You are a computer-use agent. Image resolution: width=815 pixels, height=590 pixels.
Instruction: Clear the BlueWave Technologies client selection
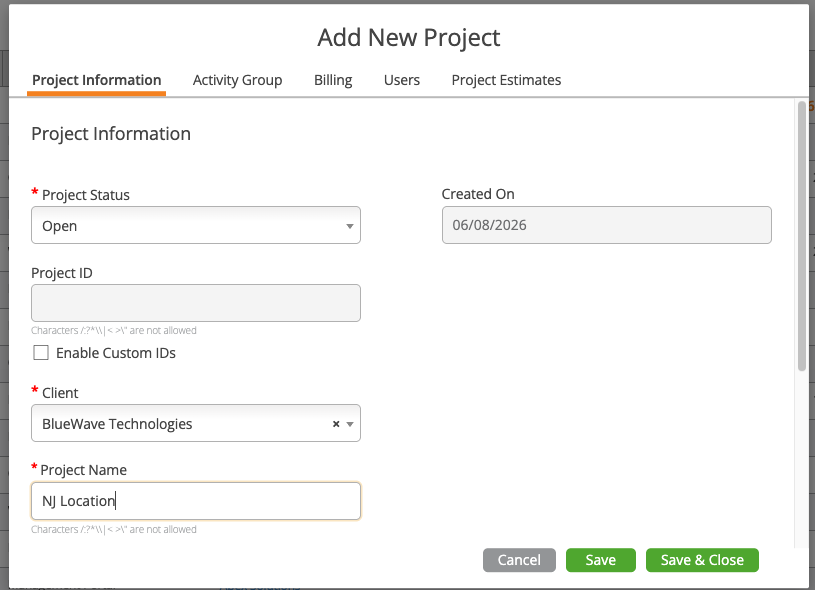click(336, 424)
